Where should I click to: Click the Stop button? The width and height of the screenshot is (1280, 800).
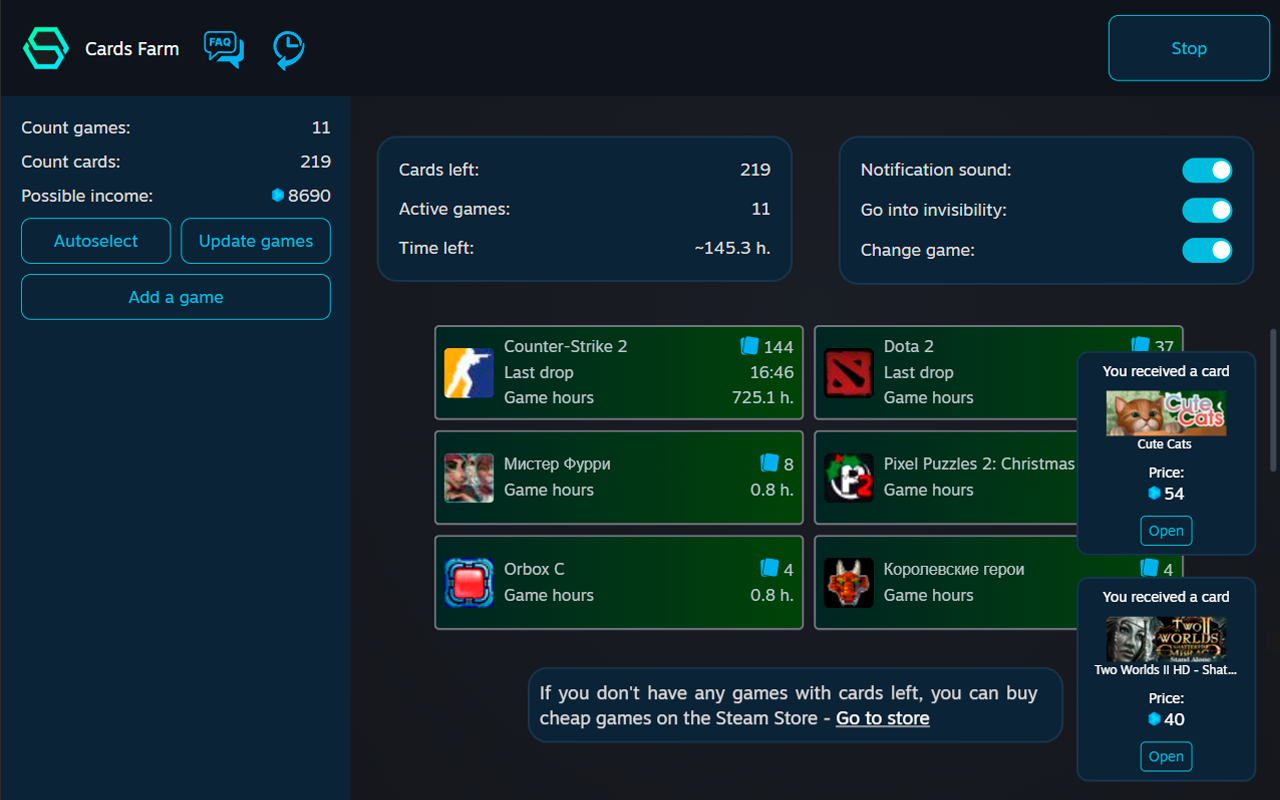click(1189, 48)
